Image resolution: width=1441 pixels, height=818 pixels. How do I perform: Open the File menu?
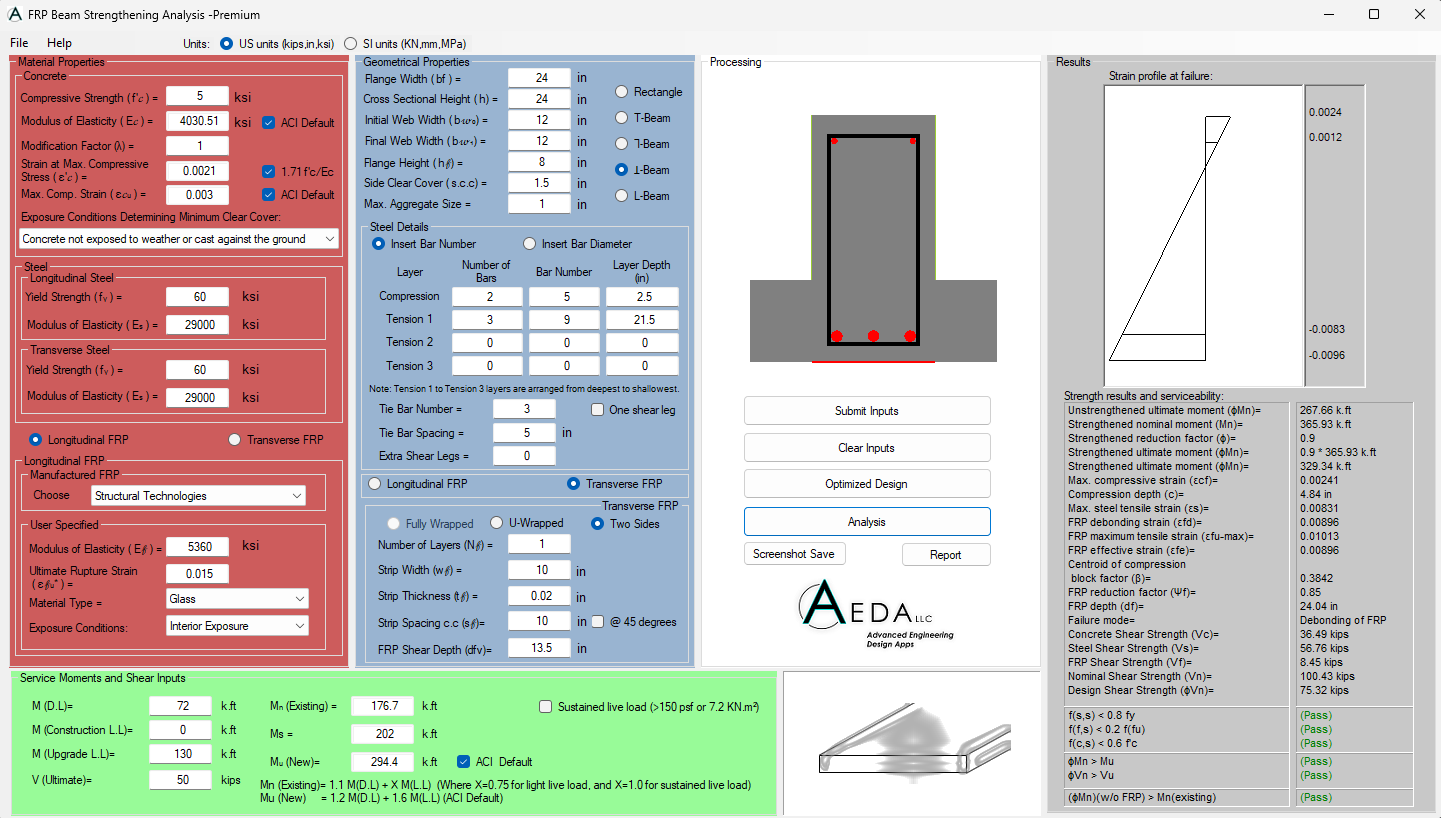(19, 44)
